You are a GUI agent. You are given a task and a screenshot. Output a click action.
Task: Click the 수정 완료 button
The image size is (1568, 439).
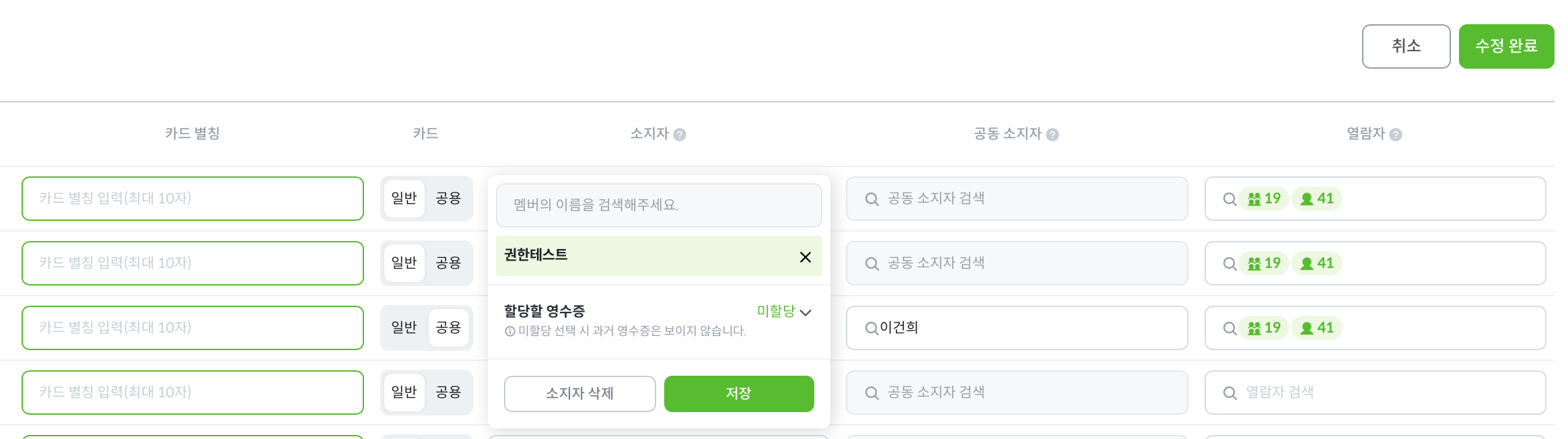(x=1506, y=46)
